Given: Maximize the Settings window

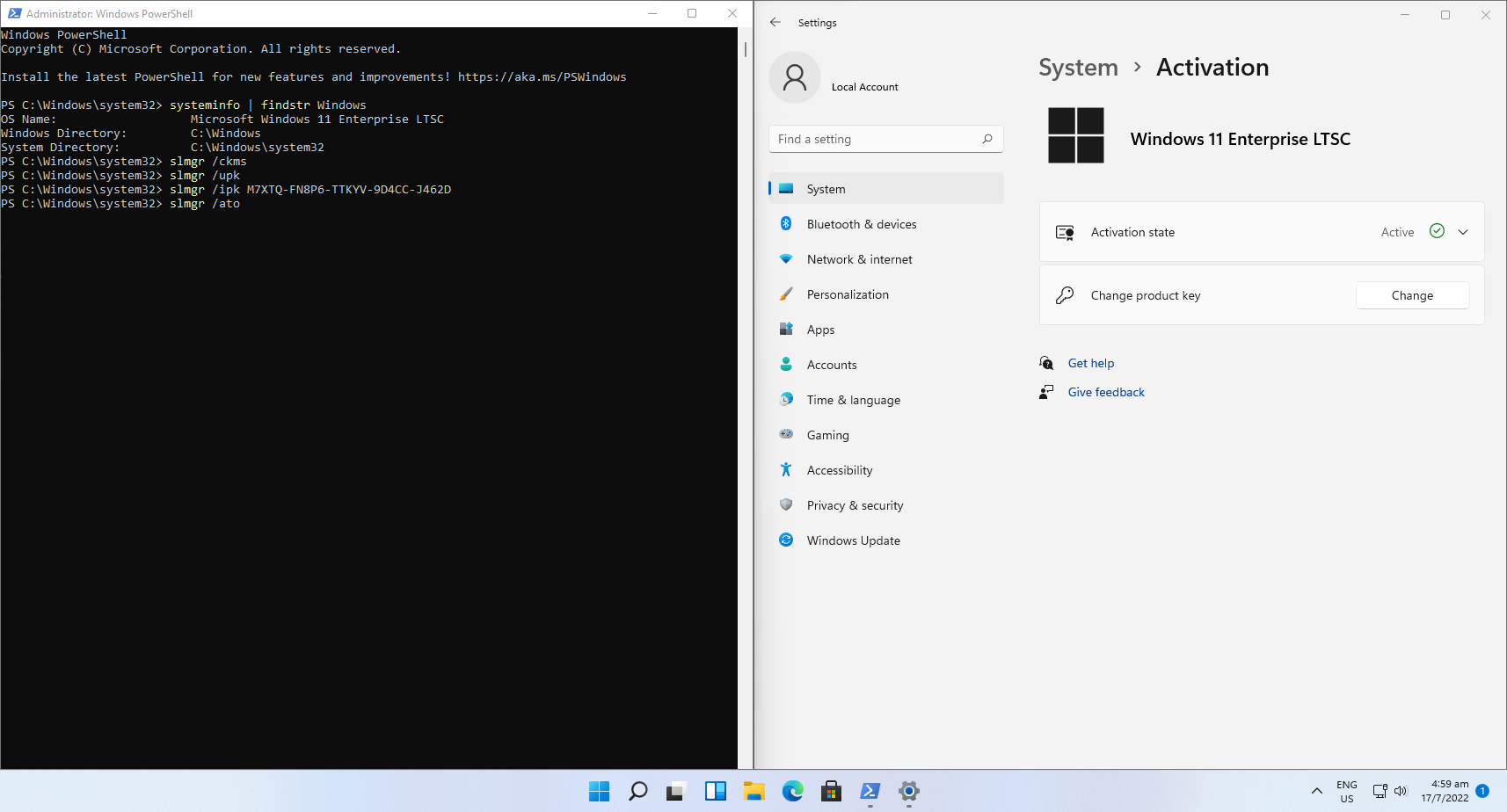Looking at the screenshot, I should point(1445,14).
